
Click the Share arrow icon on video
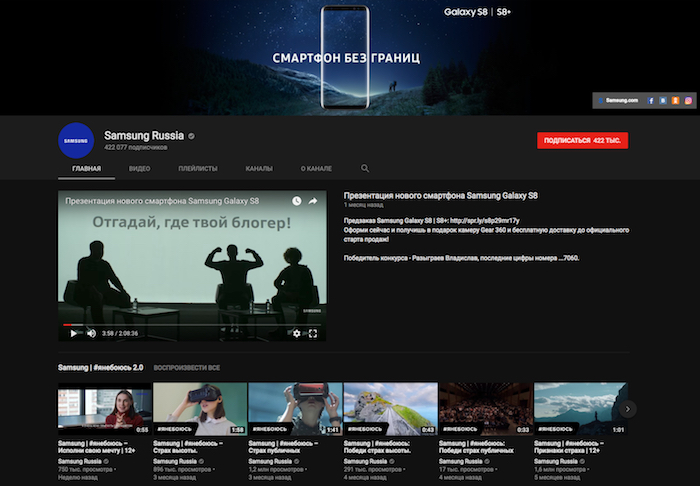pyautogui.click(x=313, y=201)
